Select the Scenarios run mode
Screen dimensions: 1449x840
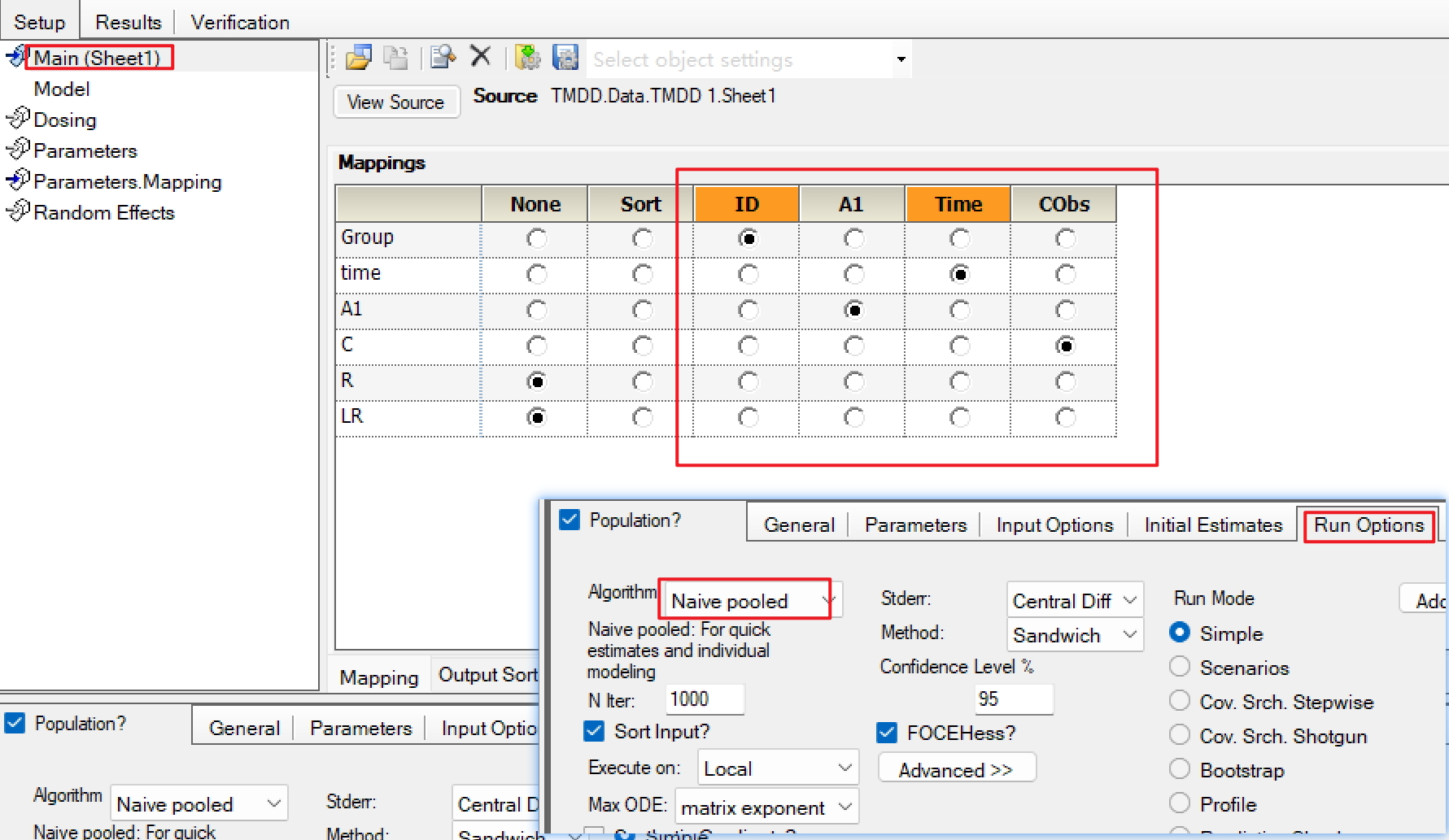point(1180,666)
